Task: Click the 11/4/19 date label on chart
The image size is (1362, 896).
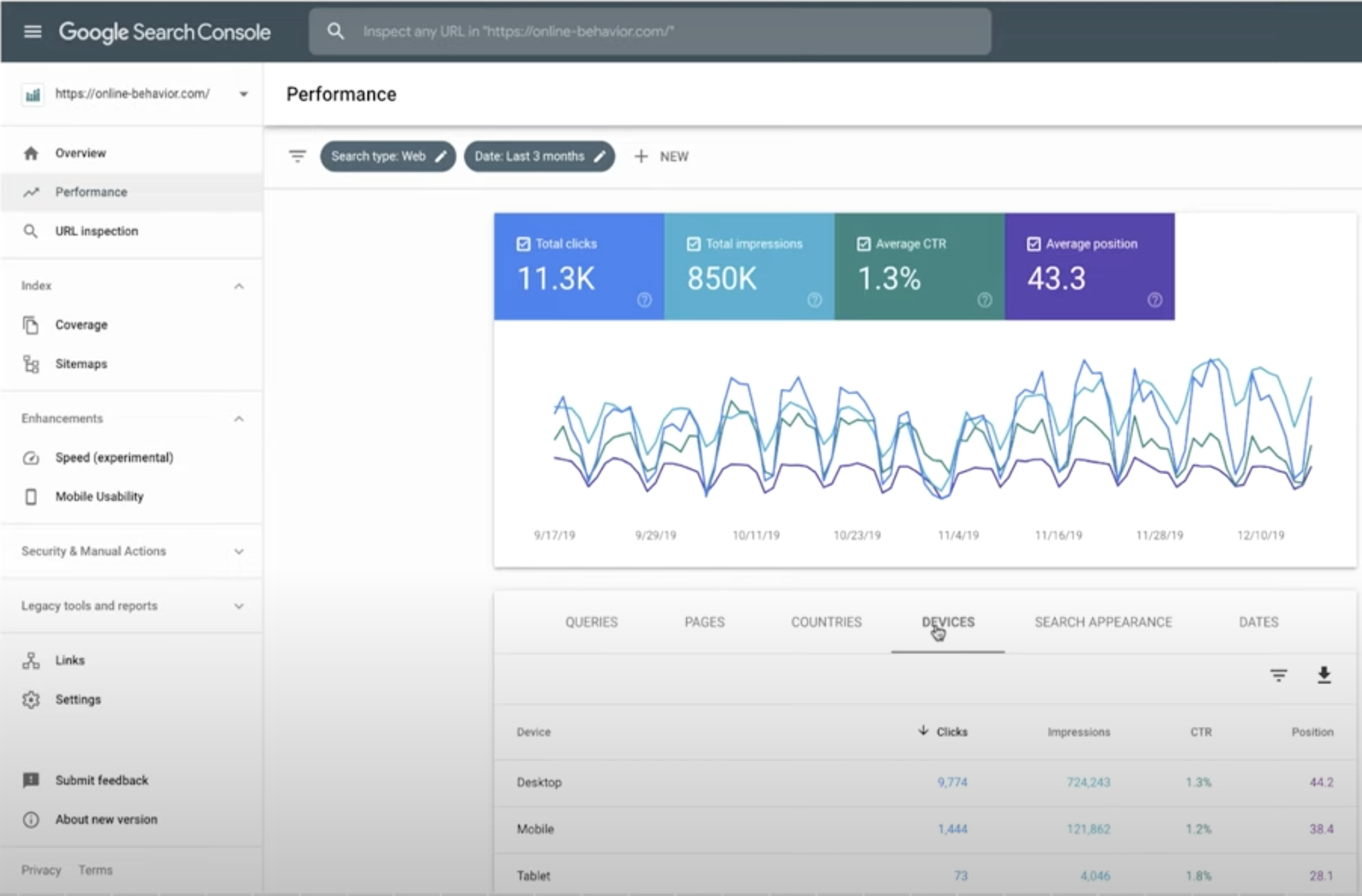Action: 958,536
